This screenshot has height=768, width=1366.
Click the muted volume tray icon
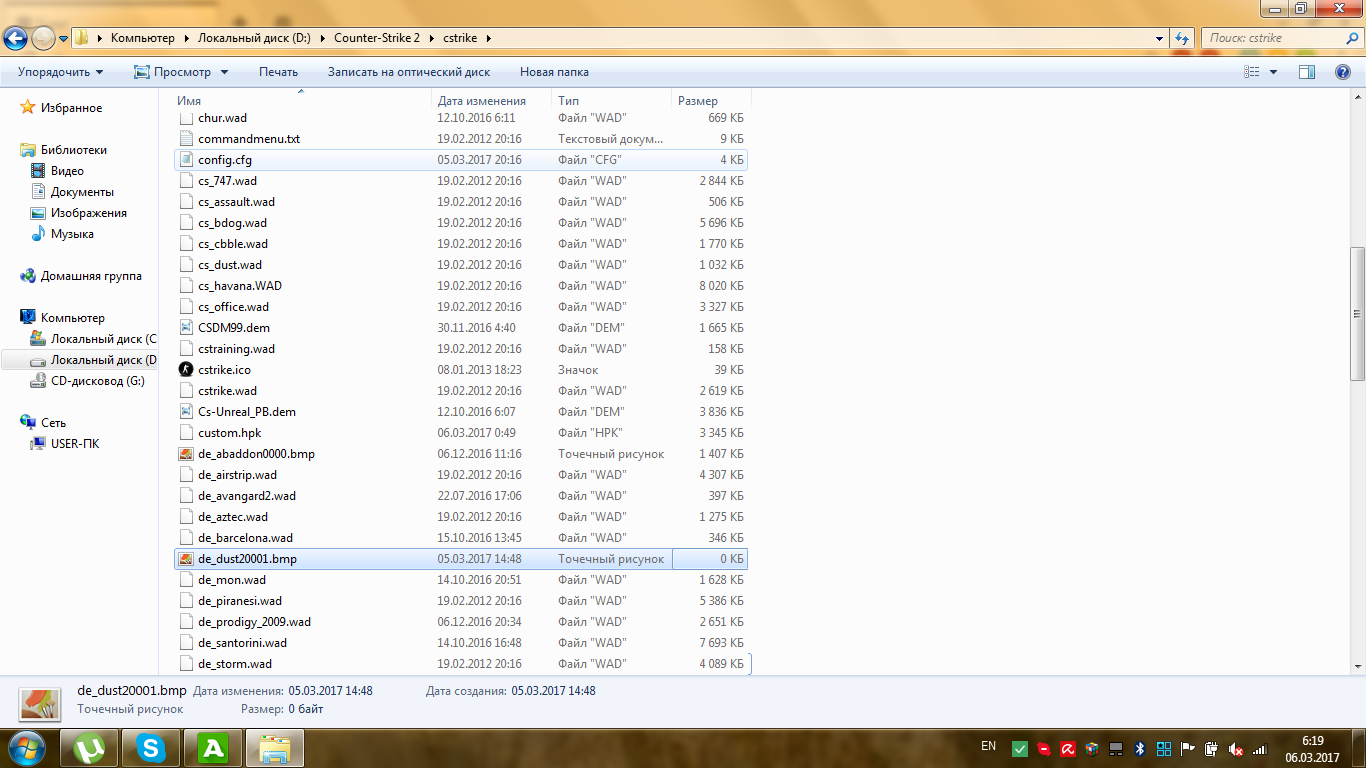coord(1236,748)
